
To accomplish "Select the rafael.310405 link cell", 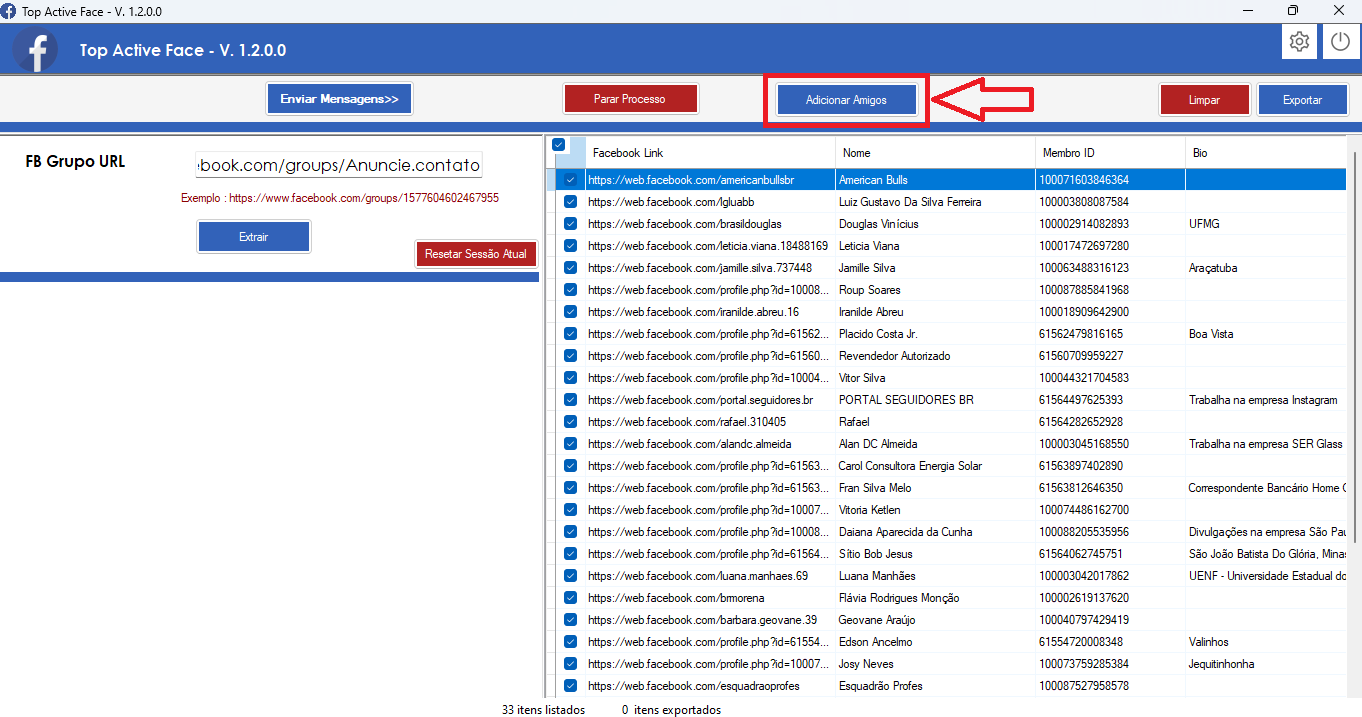I will coord(710,422).
